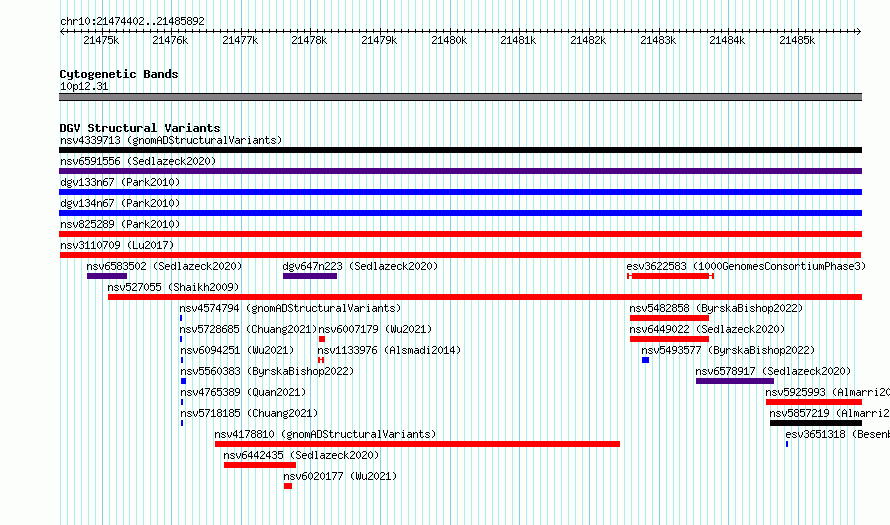890x525 pixels.
Task: Open nsv5925993 Almarri label
Action: click(828, 392)
